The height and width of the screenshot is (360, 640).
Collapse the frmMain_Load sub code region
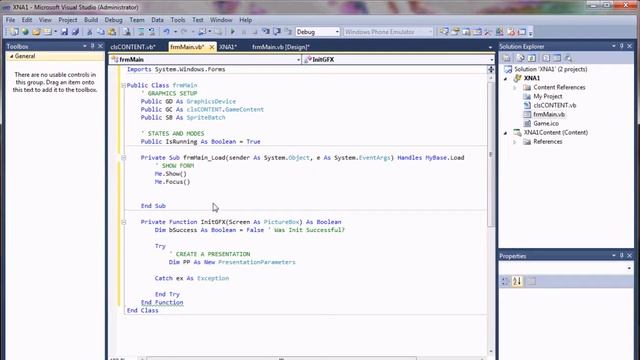coord(123,158)
